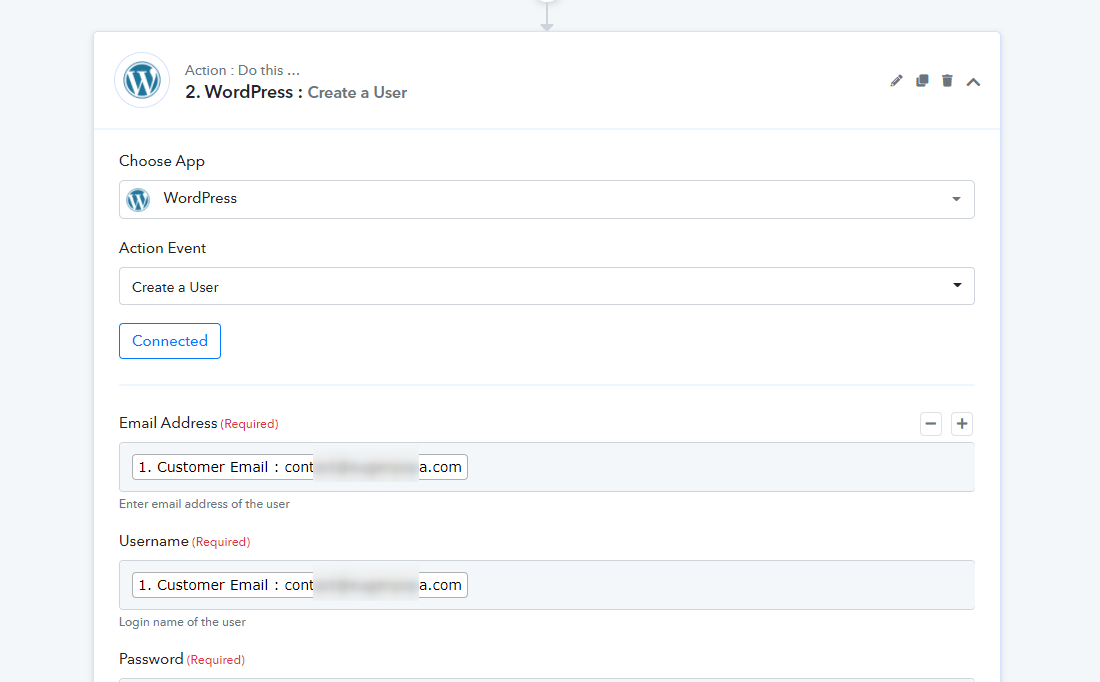Image resolution: width=1100 pixels, height=682 pixels.
Task: Click the action title '2. WordPress : Create a User'
Action: 296,93
